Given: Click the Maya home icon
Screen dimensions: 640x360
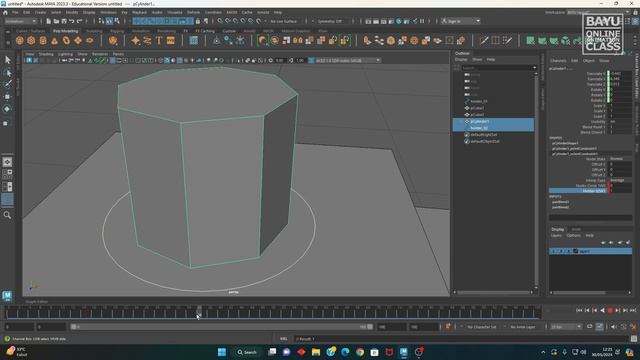Looking at the screenshot, I should coord(5,13).
